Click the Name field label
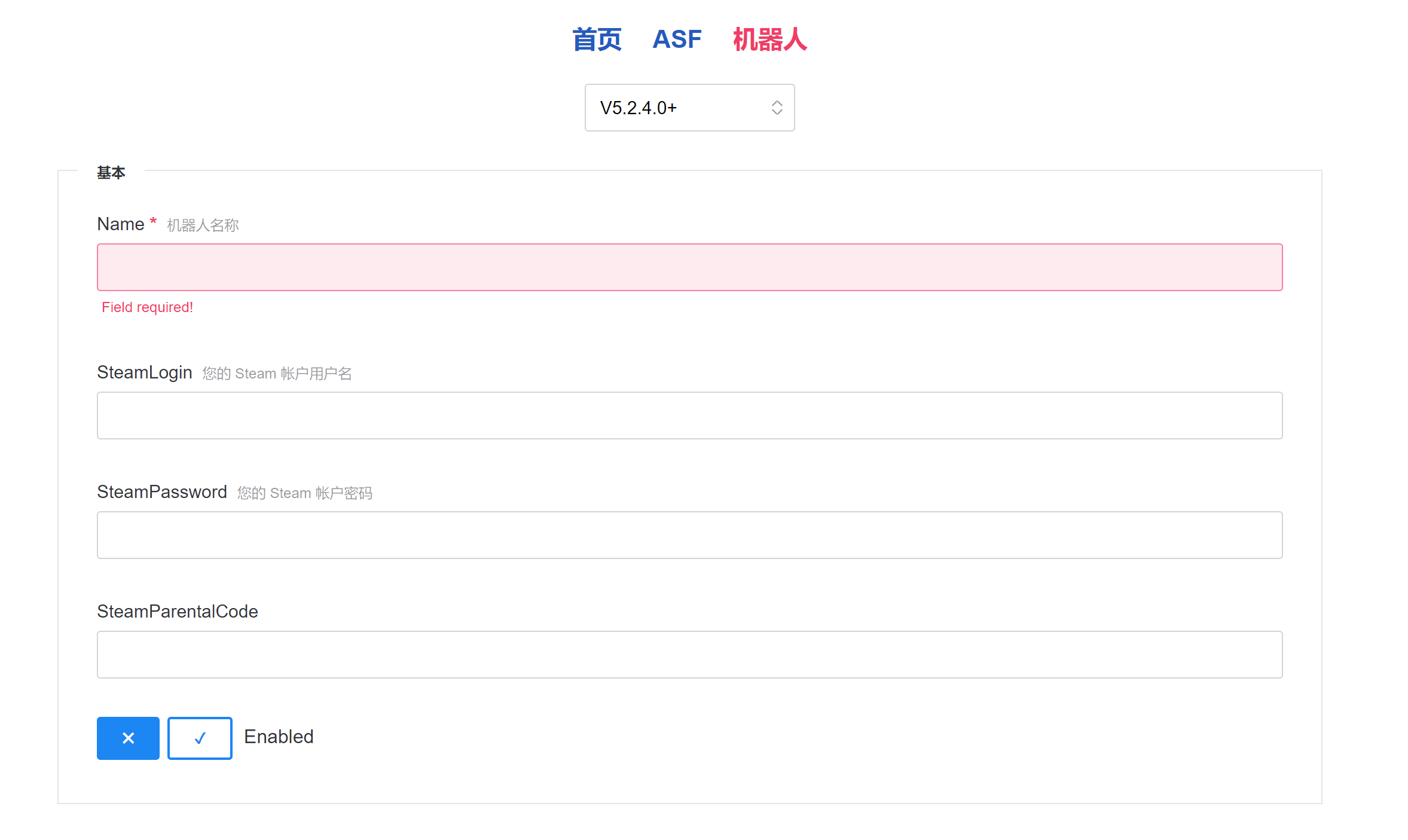 (120, 224)
